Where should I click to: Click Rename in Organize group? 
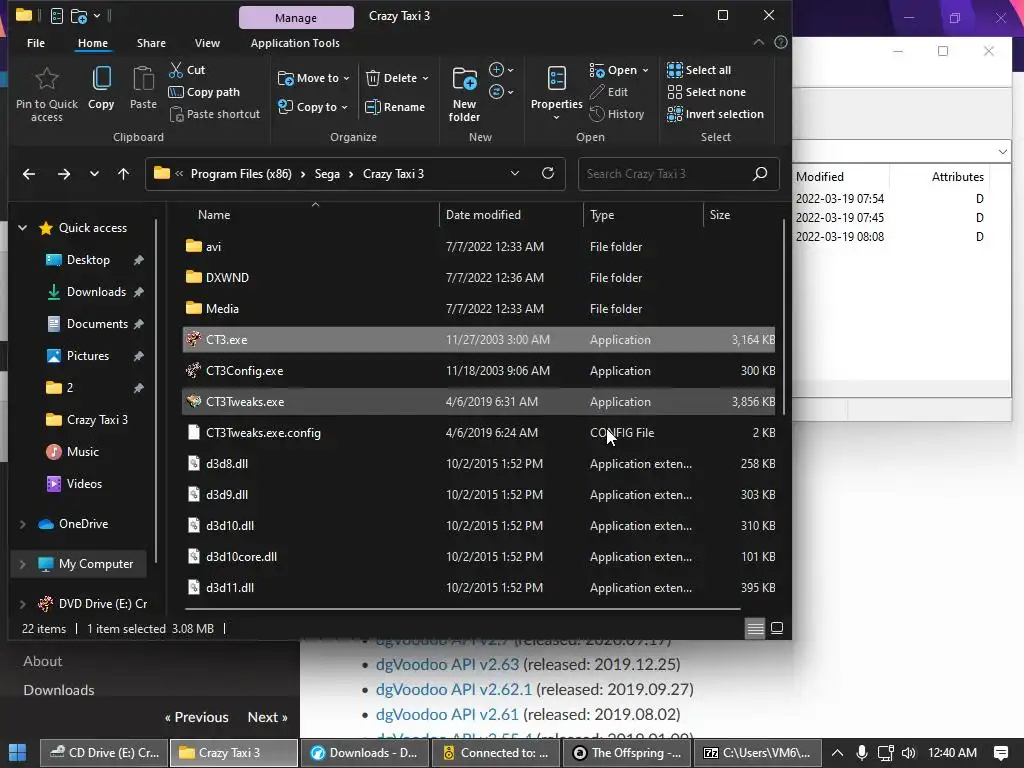(x=394, y=107)
